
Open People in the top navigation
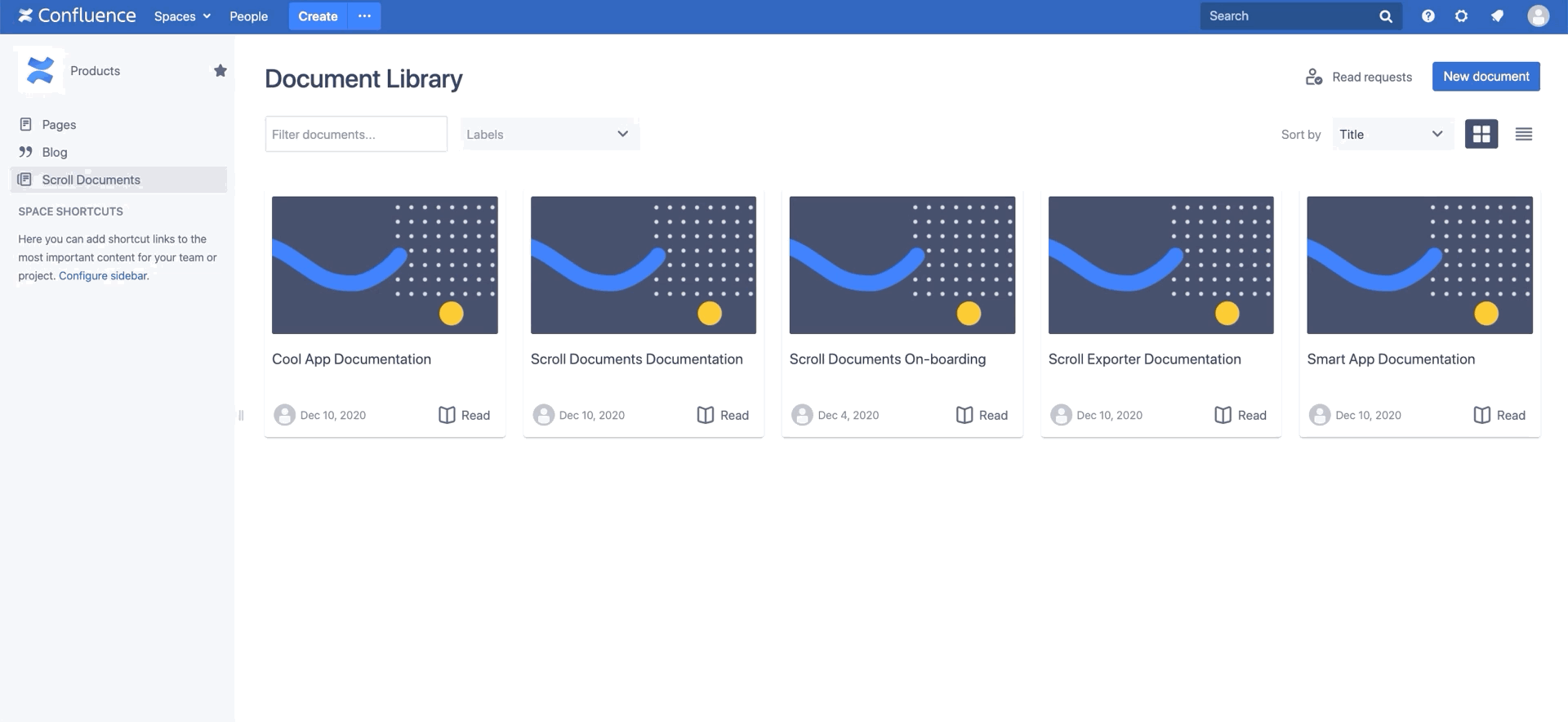point(248,16)
